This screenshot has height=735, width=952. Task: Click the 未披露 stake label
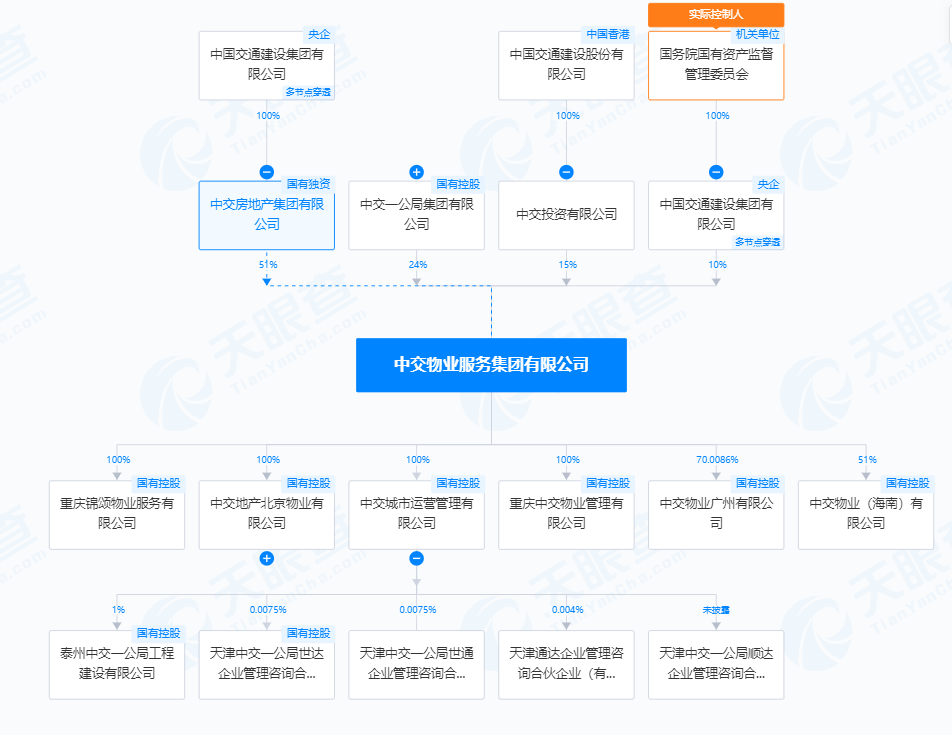tap(716, 610)
